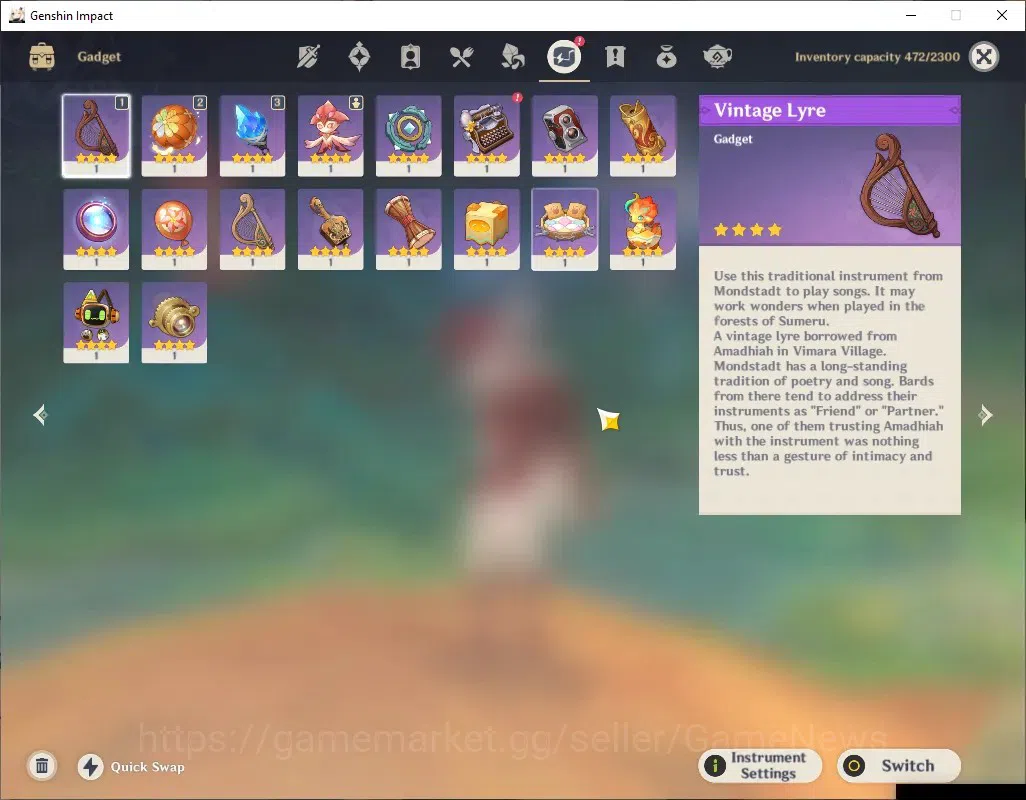Click the Gadget label beside backpack

pos(99,57)
